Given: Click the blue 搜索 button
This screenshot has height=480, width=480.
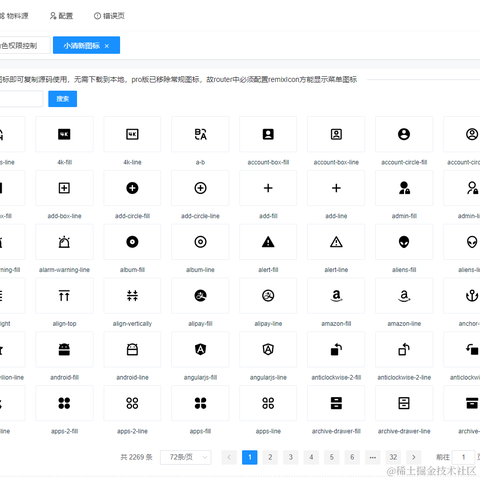Looking at the screenshot, I should pyautogui.click(x=63, y=99).
